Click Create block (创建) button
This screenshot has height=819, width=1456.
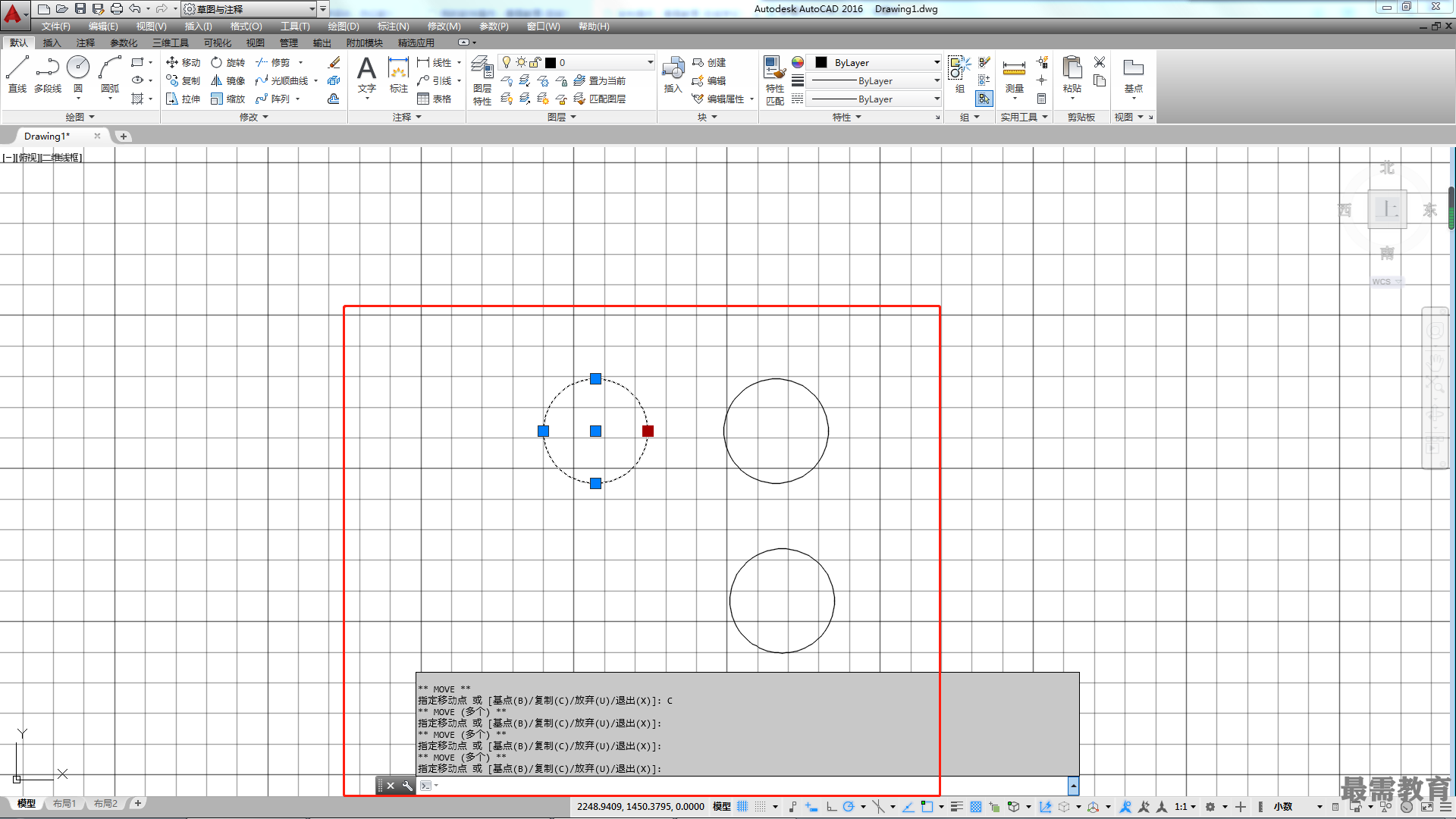pyautogui.click(x=709, y=62)
